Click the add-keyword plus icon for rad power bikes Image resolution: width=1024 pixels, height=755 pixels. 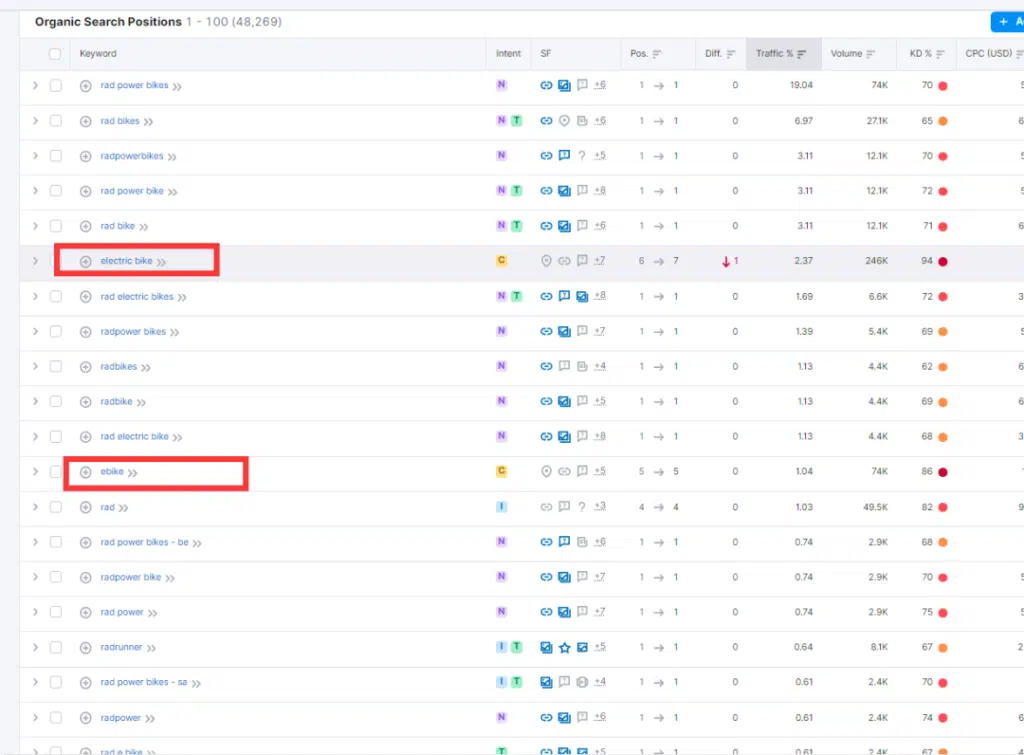coord(86,86)
